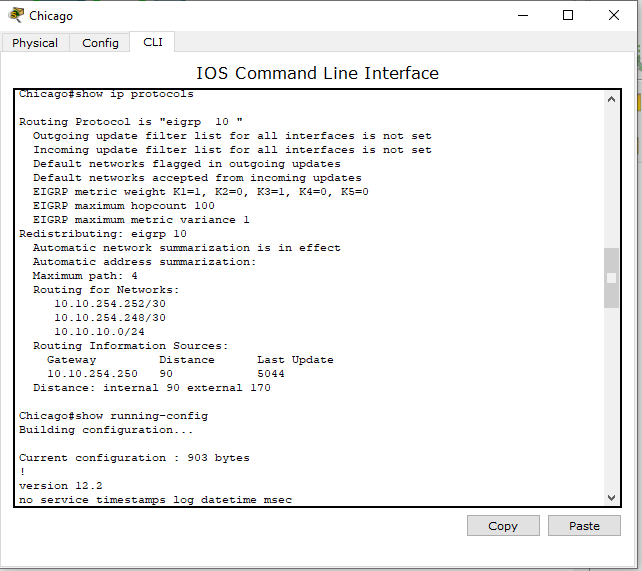
Task: Click 'EIGRP maximum metric variance 1' line
Action: [x=141, y=219]
